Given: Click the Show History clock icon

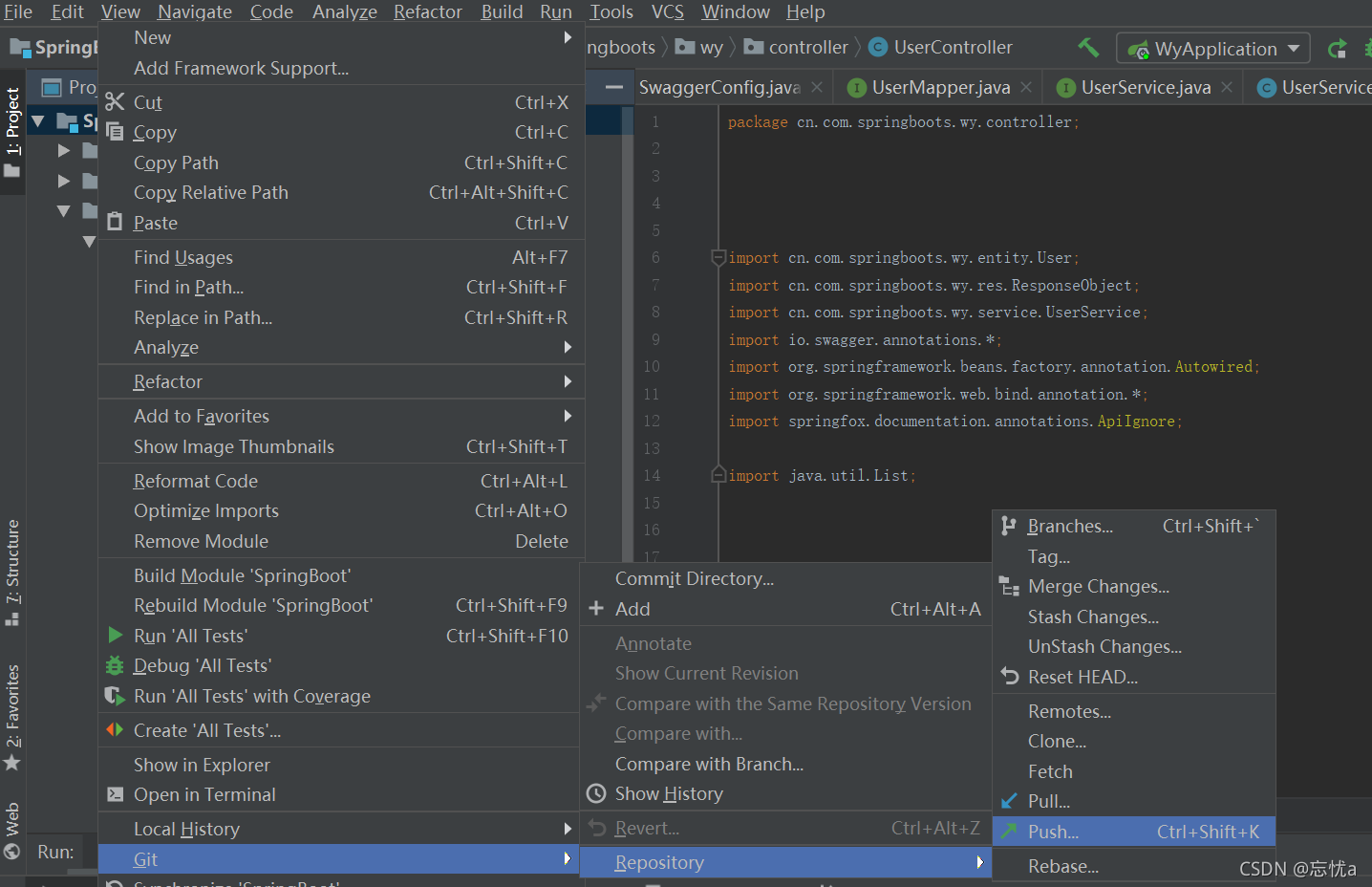Looking at the screenshot, I should click(x=596, y=793).
